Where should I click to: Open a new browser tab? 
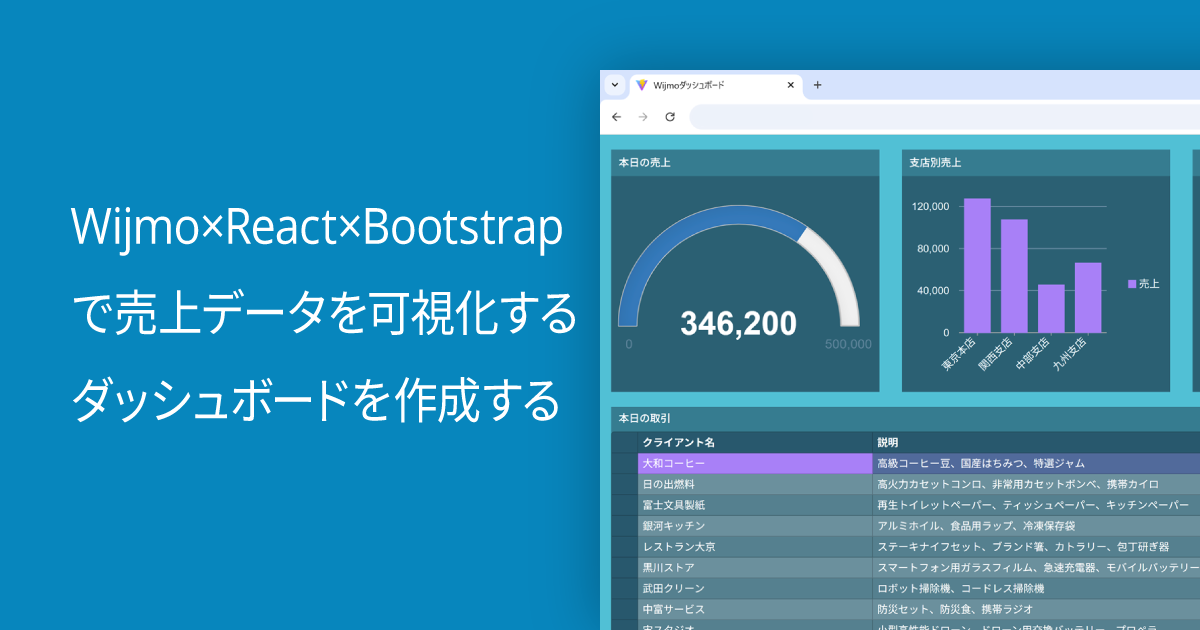(x=817, y=85)
